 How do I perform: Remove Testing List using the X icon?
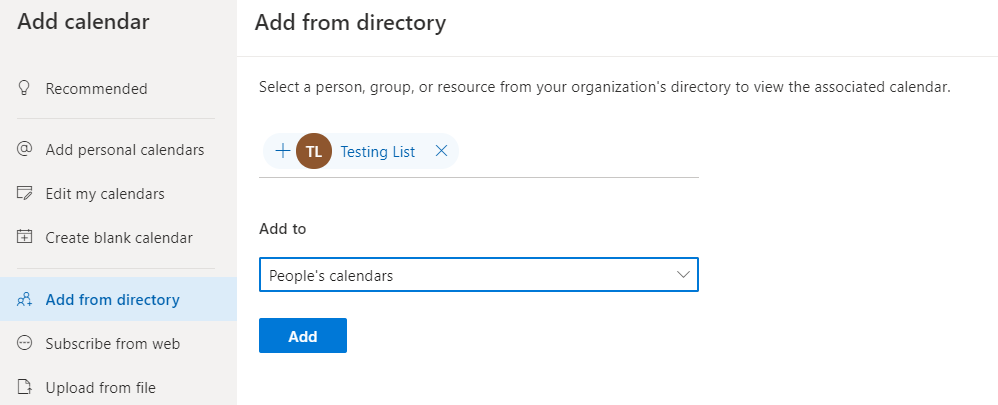click(x=441, y=151)
